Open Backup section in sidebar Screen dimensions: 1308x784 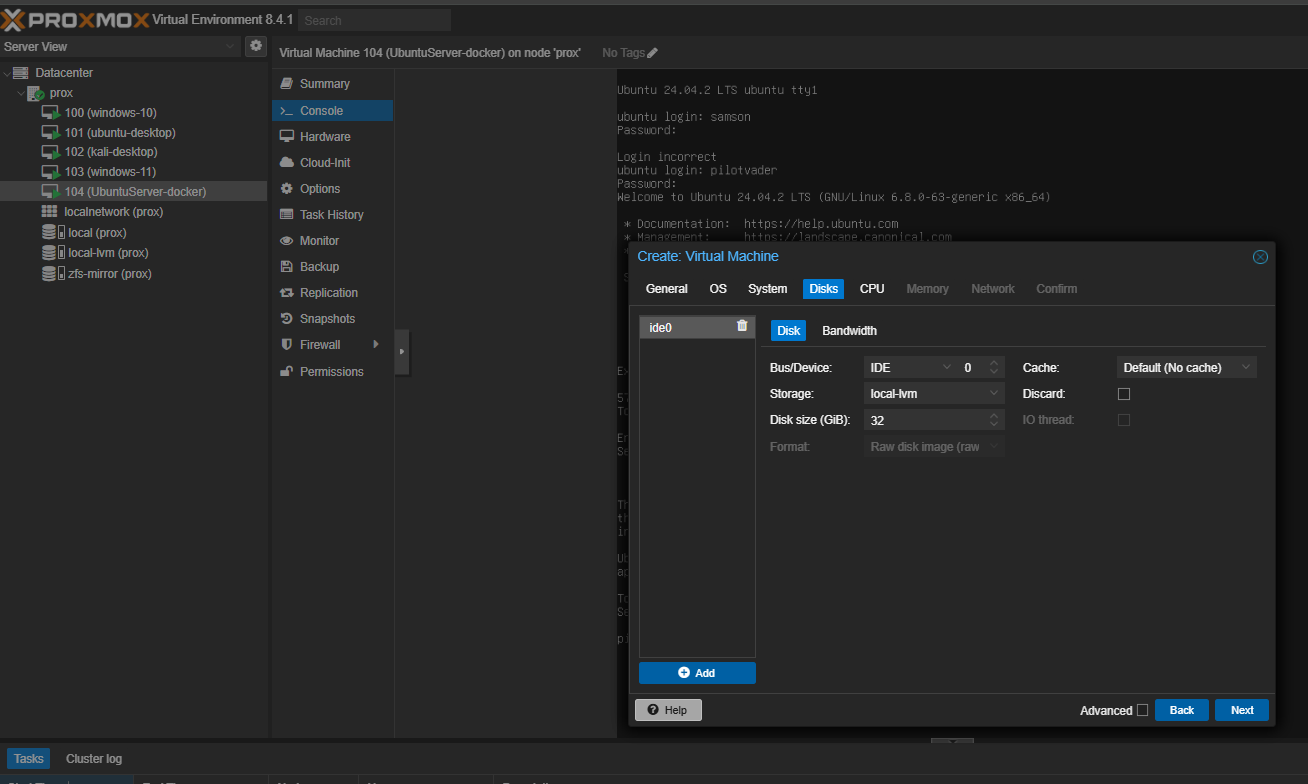pos(319,267)
